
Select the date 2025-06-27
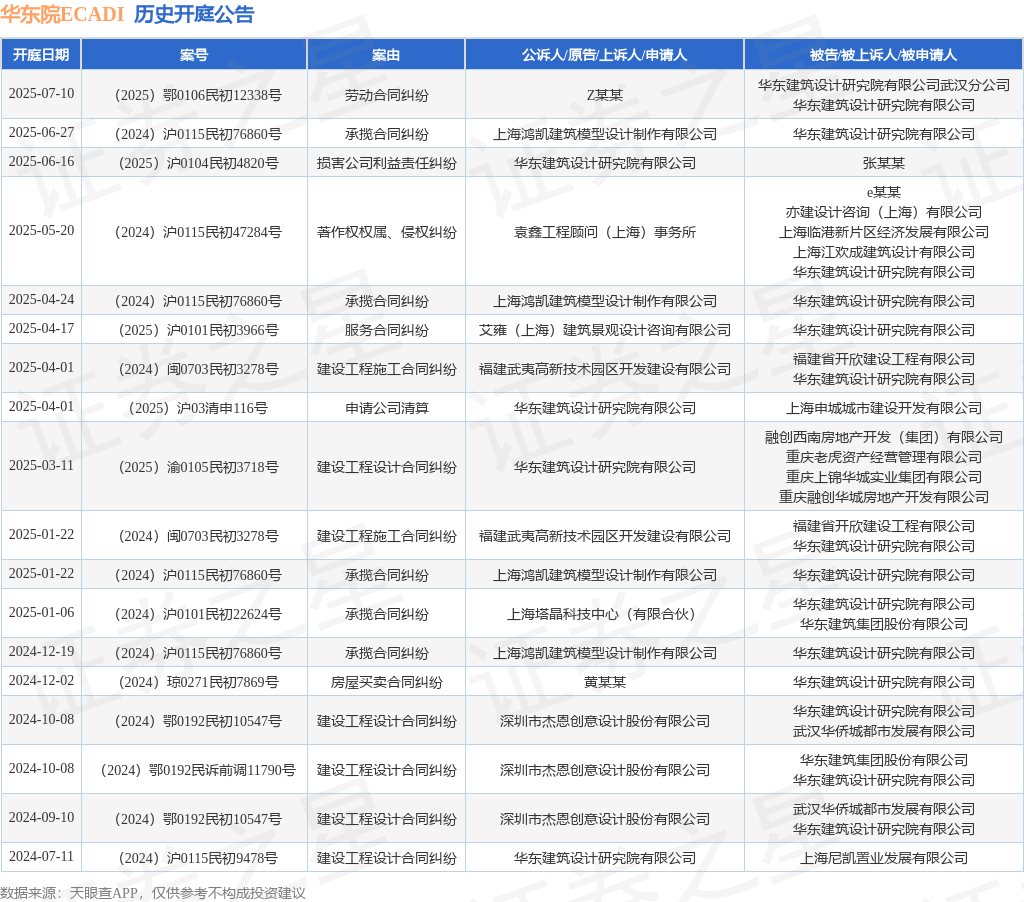tap(41, 133)
